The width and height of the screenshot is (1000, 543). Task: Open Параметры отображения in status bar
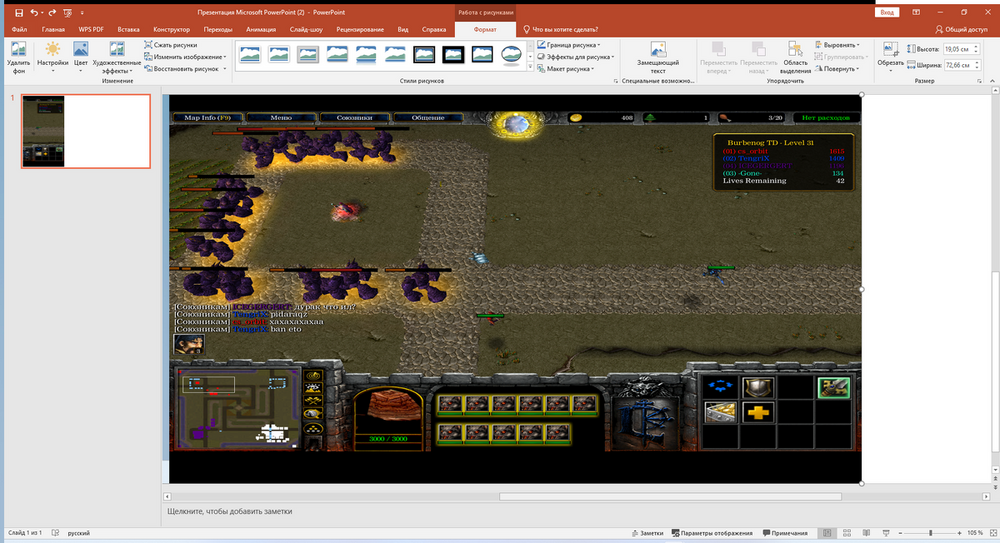click(x=712, y=533)
